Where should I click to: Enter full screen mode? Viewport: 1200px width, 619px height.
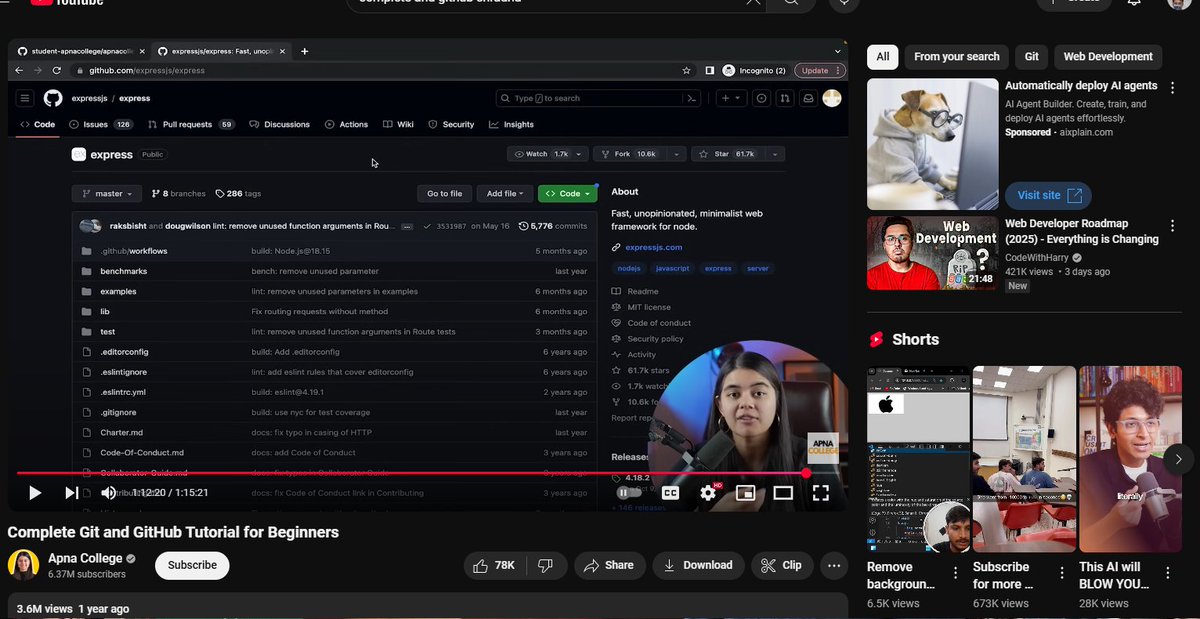(x=821, y=492)
